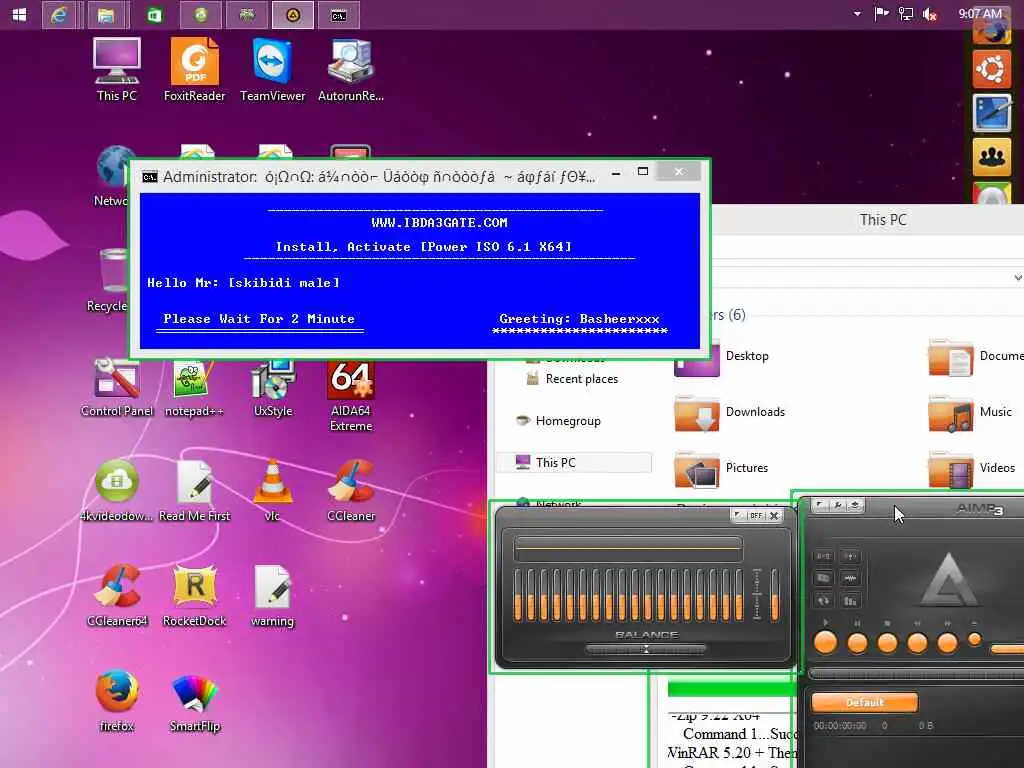1024x768 pixels.
Task: Open the equalizer window's arrow menu
Action: coord(739,515)
